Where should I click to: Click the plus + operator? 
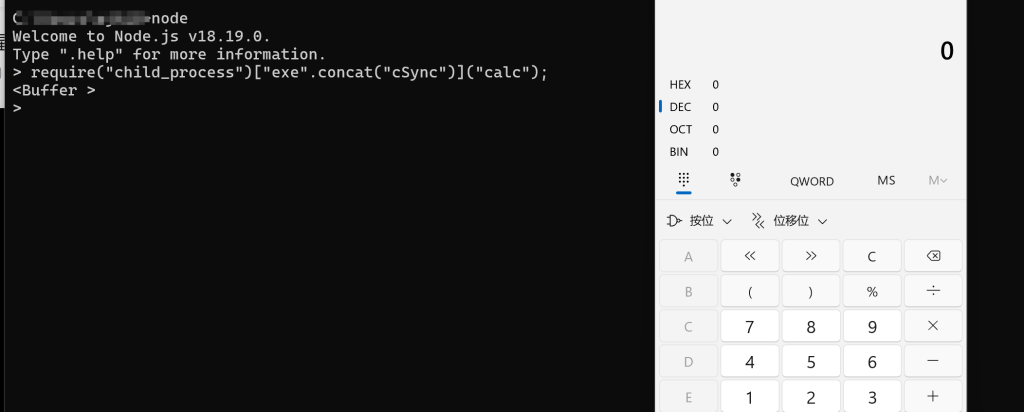933,396
